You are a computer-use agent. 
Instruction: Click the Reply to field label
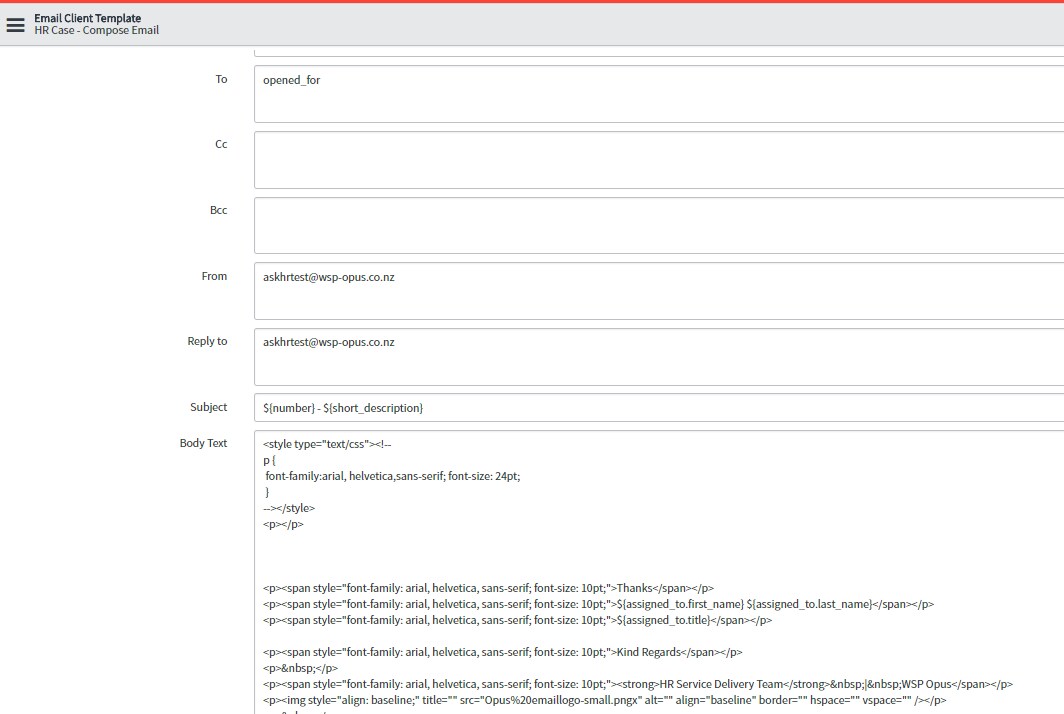(208, 341)
